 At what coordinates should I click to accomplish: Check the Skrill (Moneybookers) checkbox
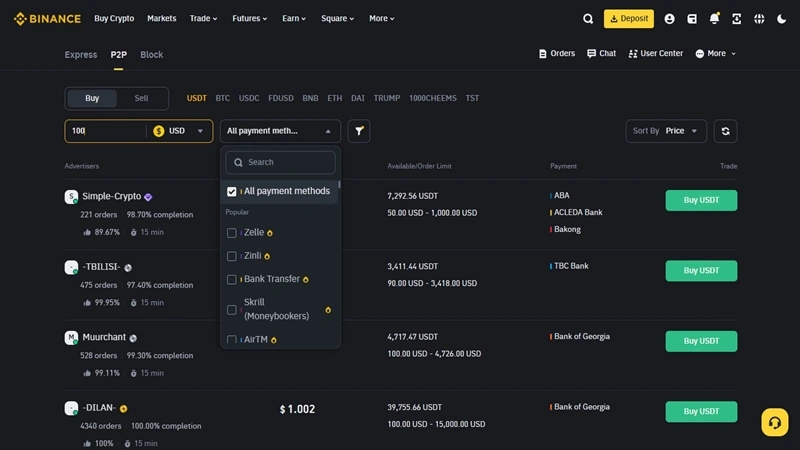[x=232, y=310]
